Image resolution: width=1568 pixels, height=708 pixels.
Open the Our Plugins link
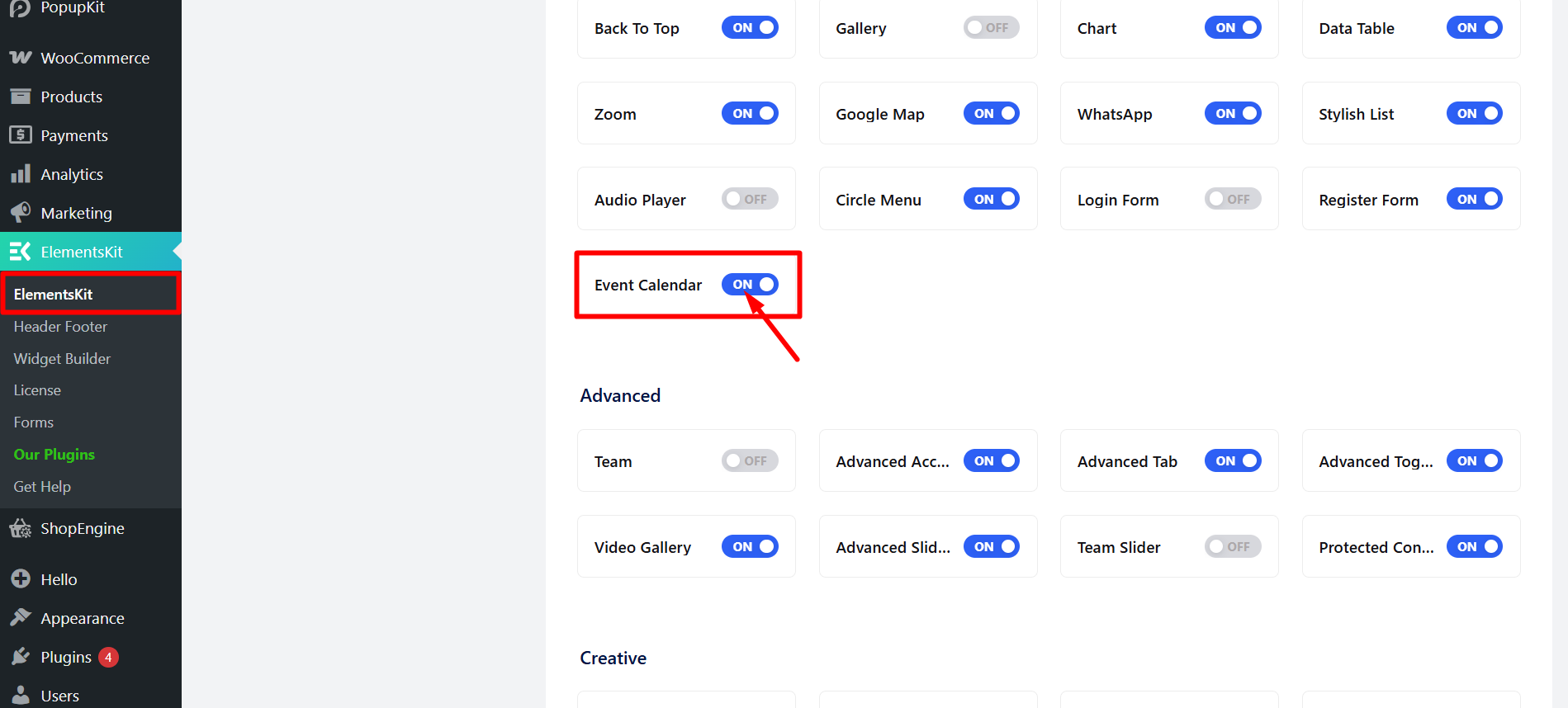click(x=54, y=455)
